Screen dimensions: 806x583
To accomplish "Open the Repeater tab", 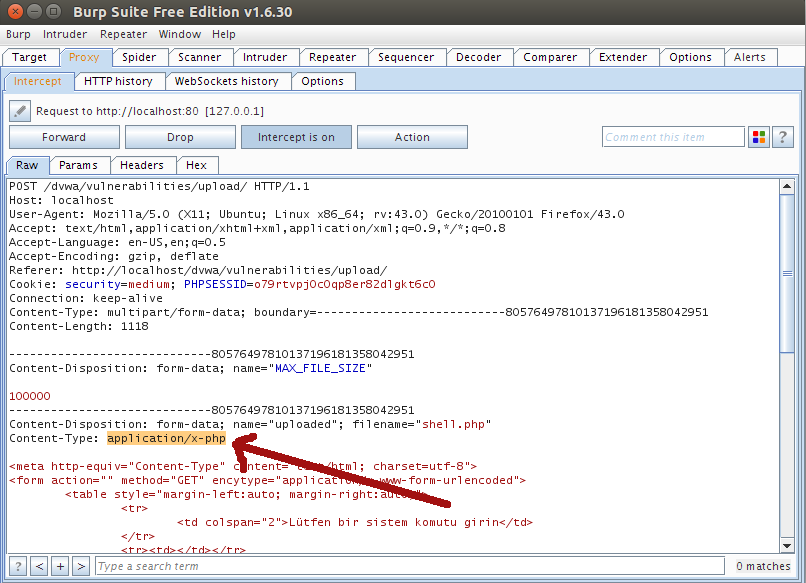I will [333, 57].
